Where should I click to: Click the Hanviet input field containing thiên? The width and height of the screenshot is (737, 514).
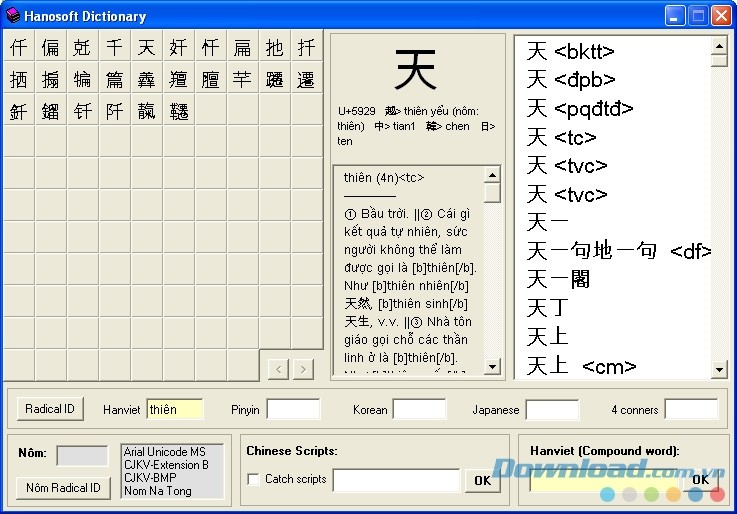(174, 409)
